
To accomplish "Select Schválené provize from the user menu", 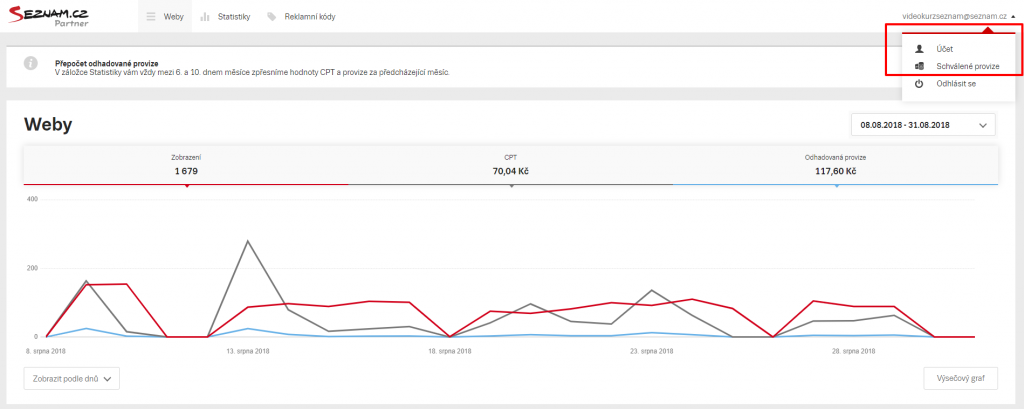I will coord(959,66).
